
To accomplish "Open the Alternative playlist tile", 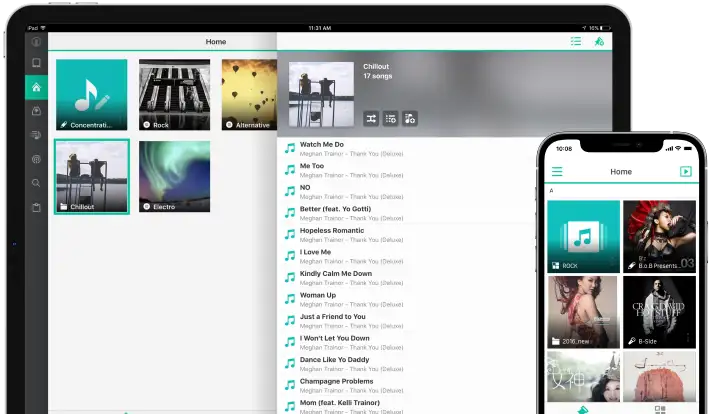I will [249, 95].
